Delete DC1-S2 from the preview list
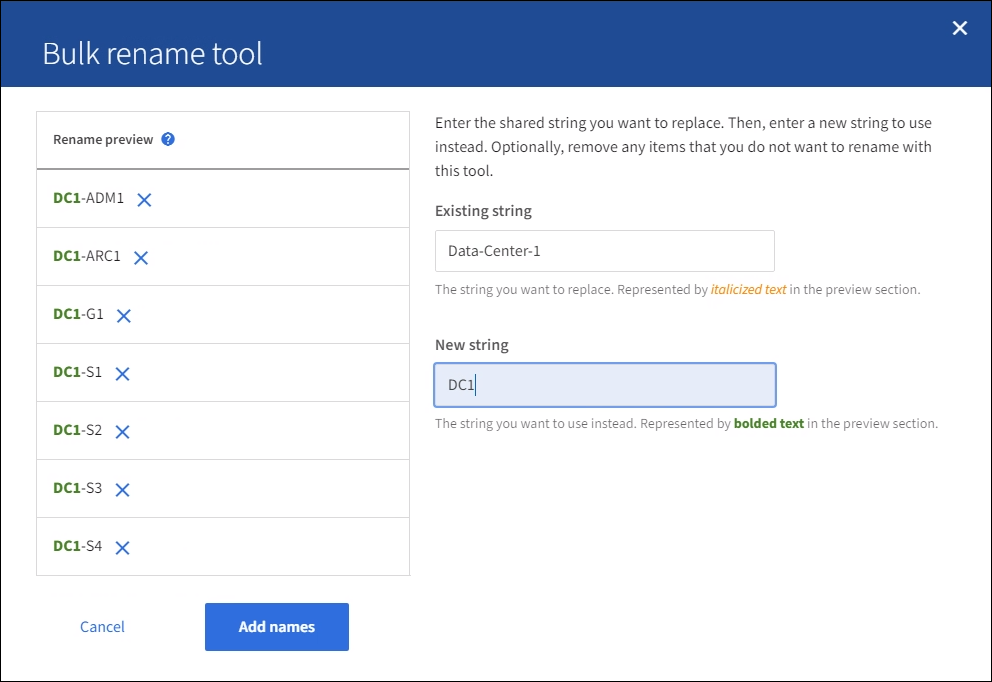992x682 pixels. [122, 432]
